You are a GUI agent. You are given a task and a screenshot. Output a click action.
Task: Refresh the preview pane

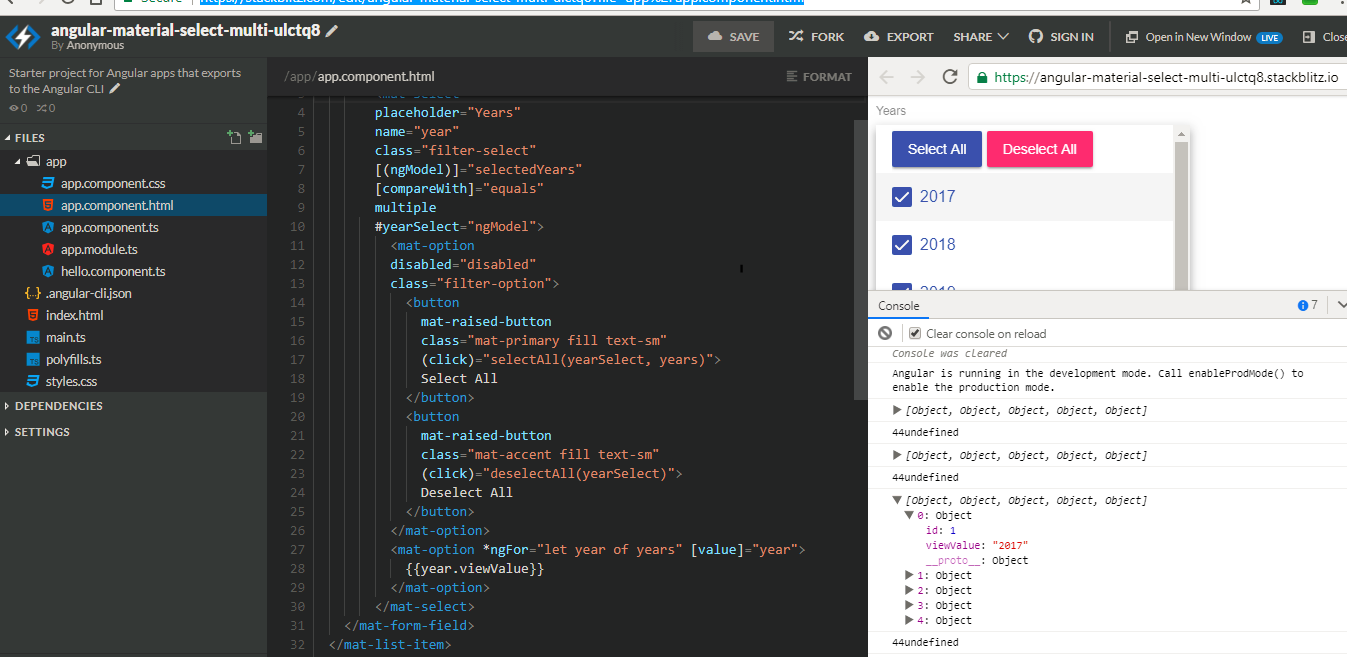click(x=948, y=76)
